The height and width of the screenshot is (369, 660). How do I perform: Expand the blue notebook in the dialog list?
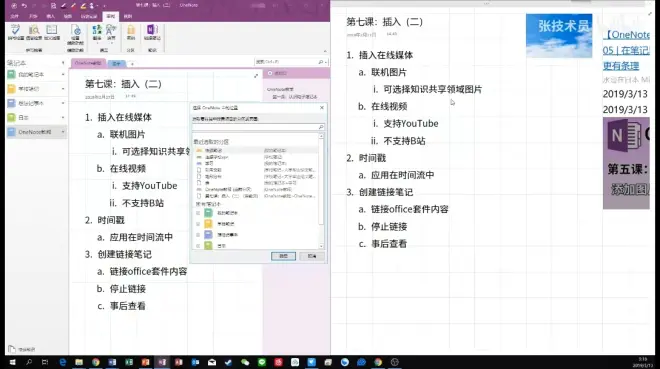coord(198,235)
